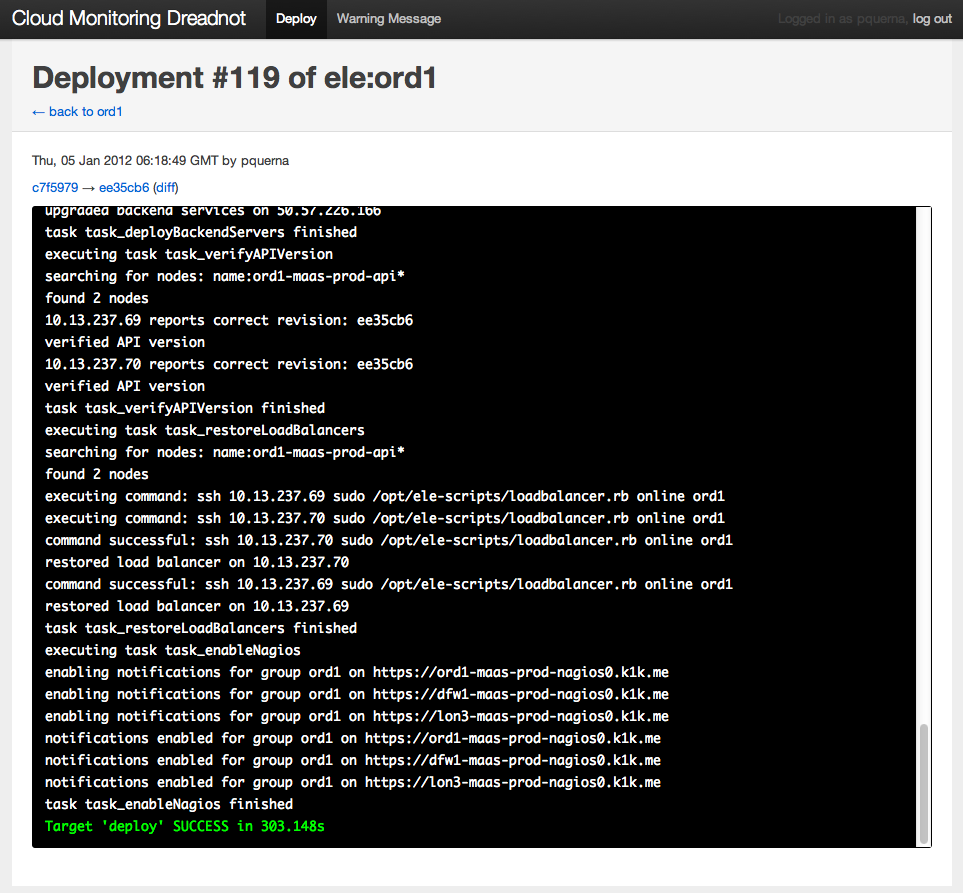Open the Warning Message tab
Screen dimensions: 963x893
tap(389, 19)
